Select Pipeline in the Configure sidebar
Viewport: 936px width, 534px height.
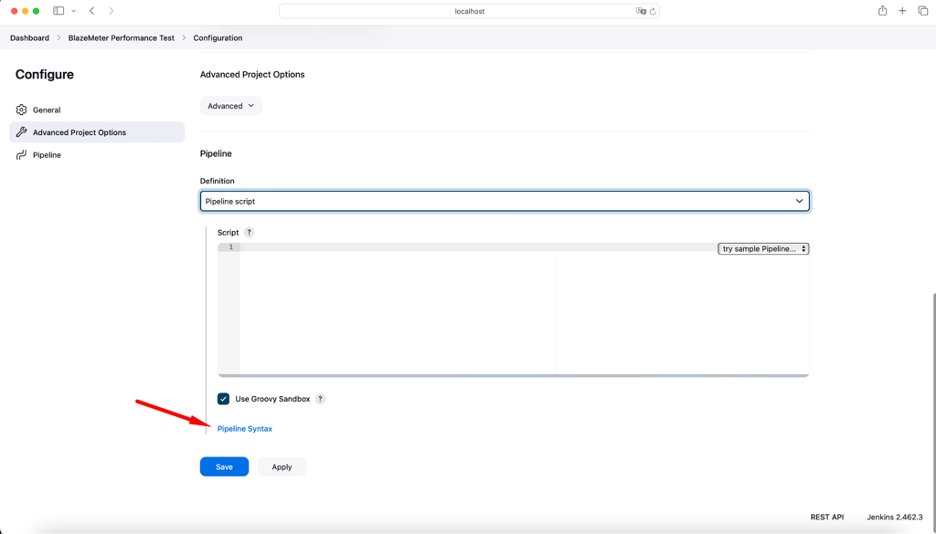coord(97,155)
